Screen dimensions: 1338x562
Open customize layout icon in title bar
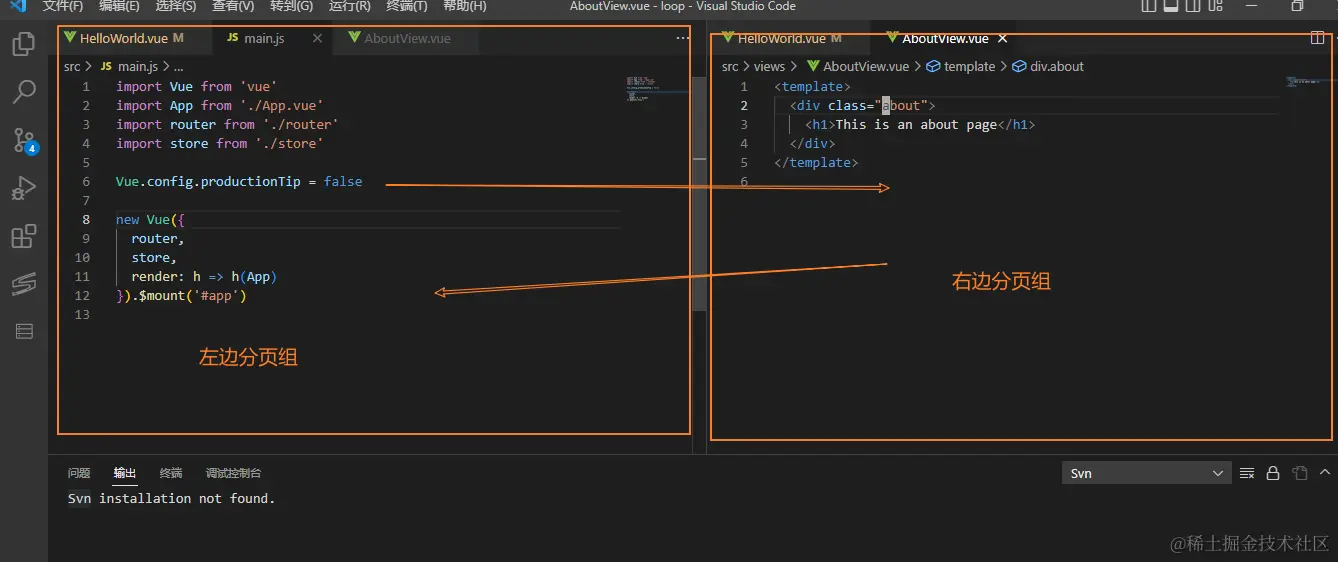(x=1218, y=6)
